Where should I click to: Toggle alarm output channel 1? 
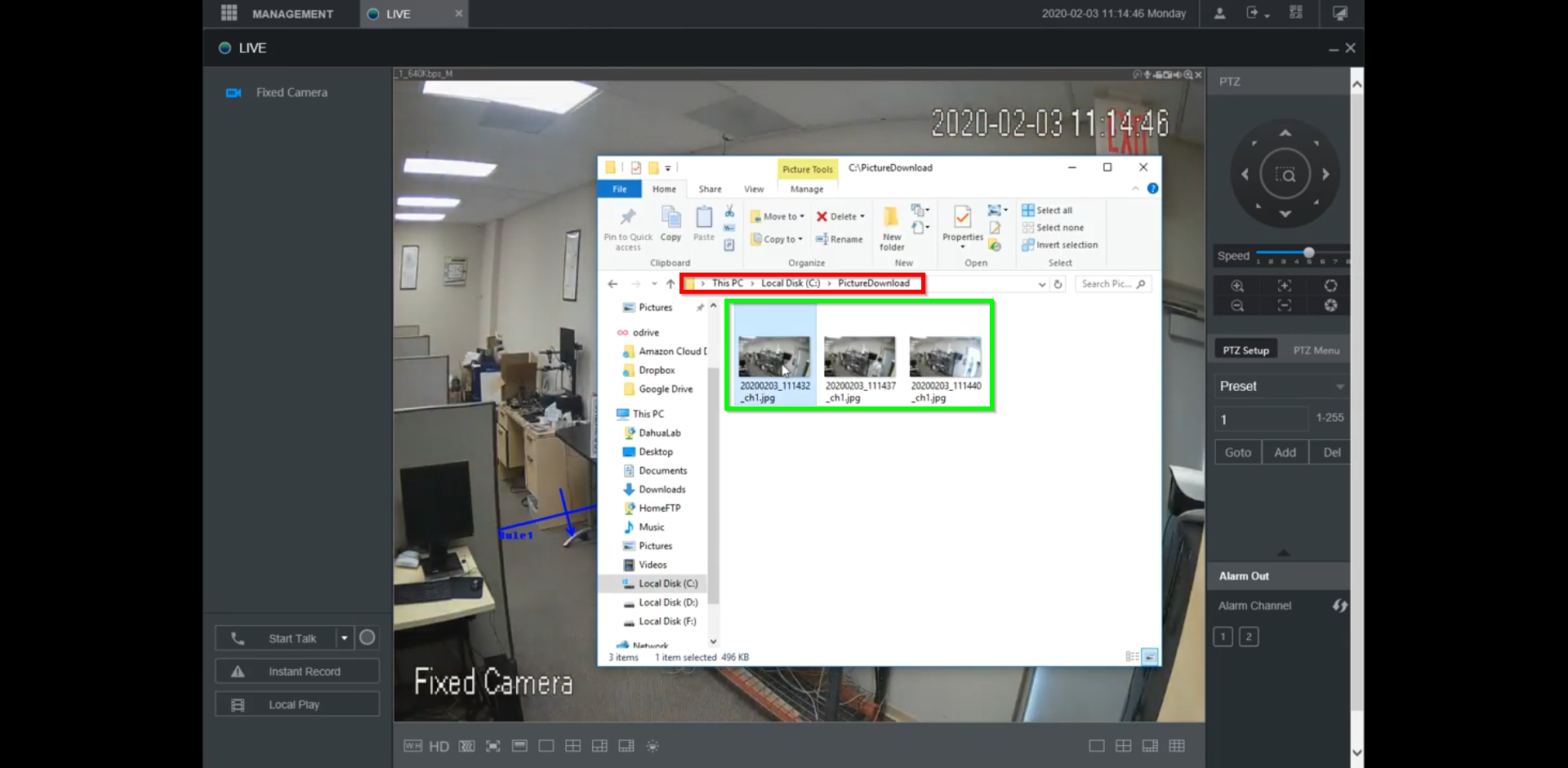click(x=1223, y=637)
